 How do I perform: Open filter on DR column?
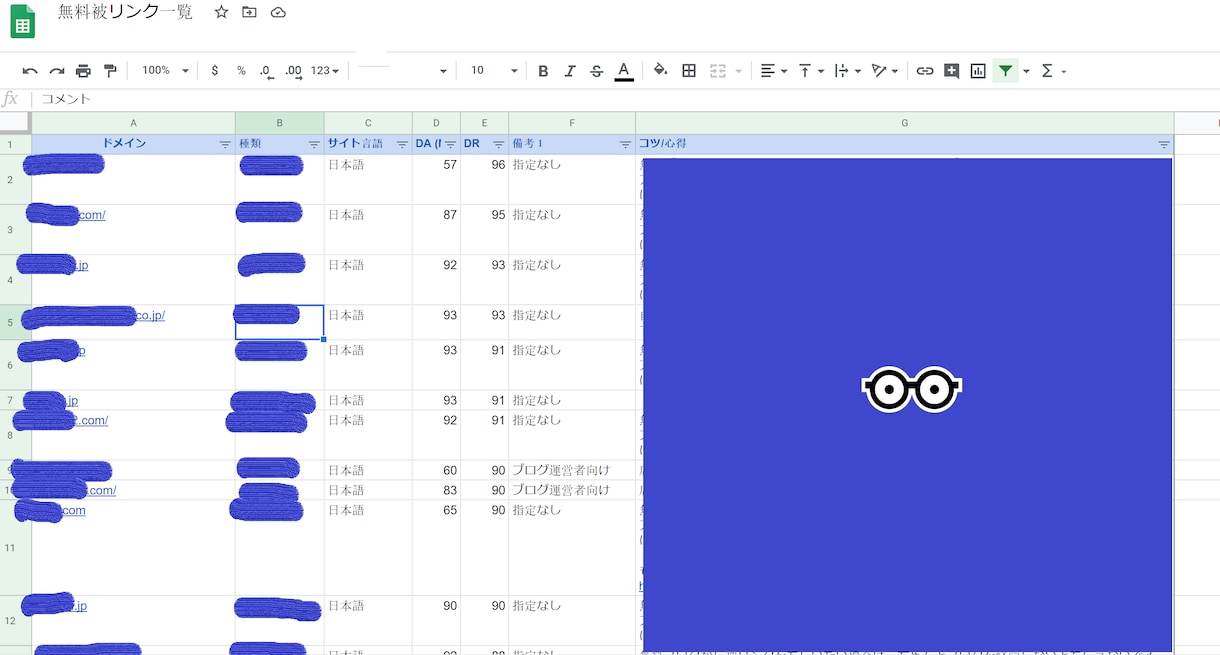click(x=498, y=145)
